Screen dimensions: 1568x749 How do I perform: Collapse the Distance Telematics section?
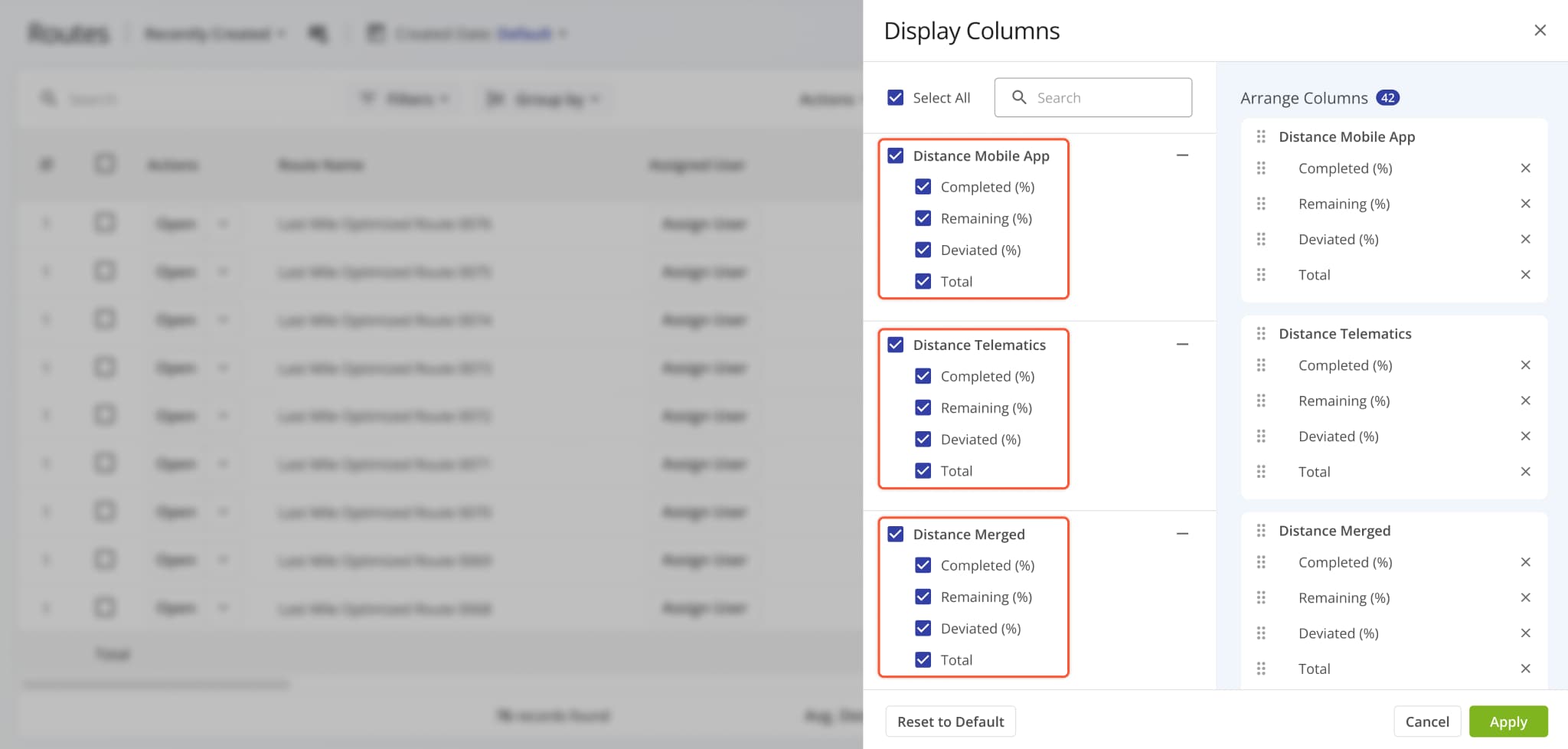pyautogui.click(x=1182, y=345)
